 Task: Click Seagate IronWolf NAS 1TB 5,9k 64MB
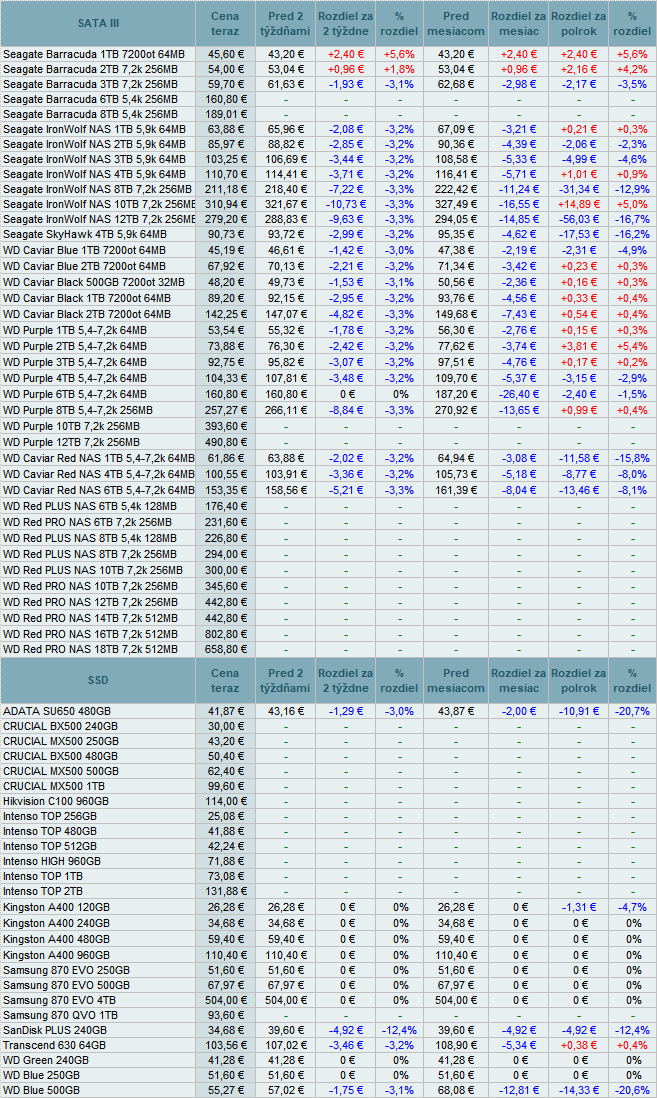point(95,130)
